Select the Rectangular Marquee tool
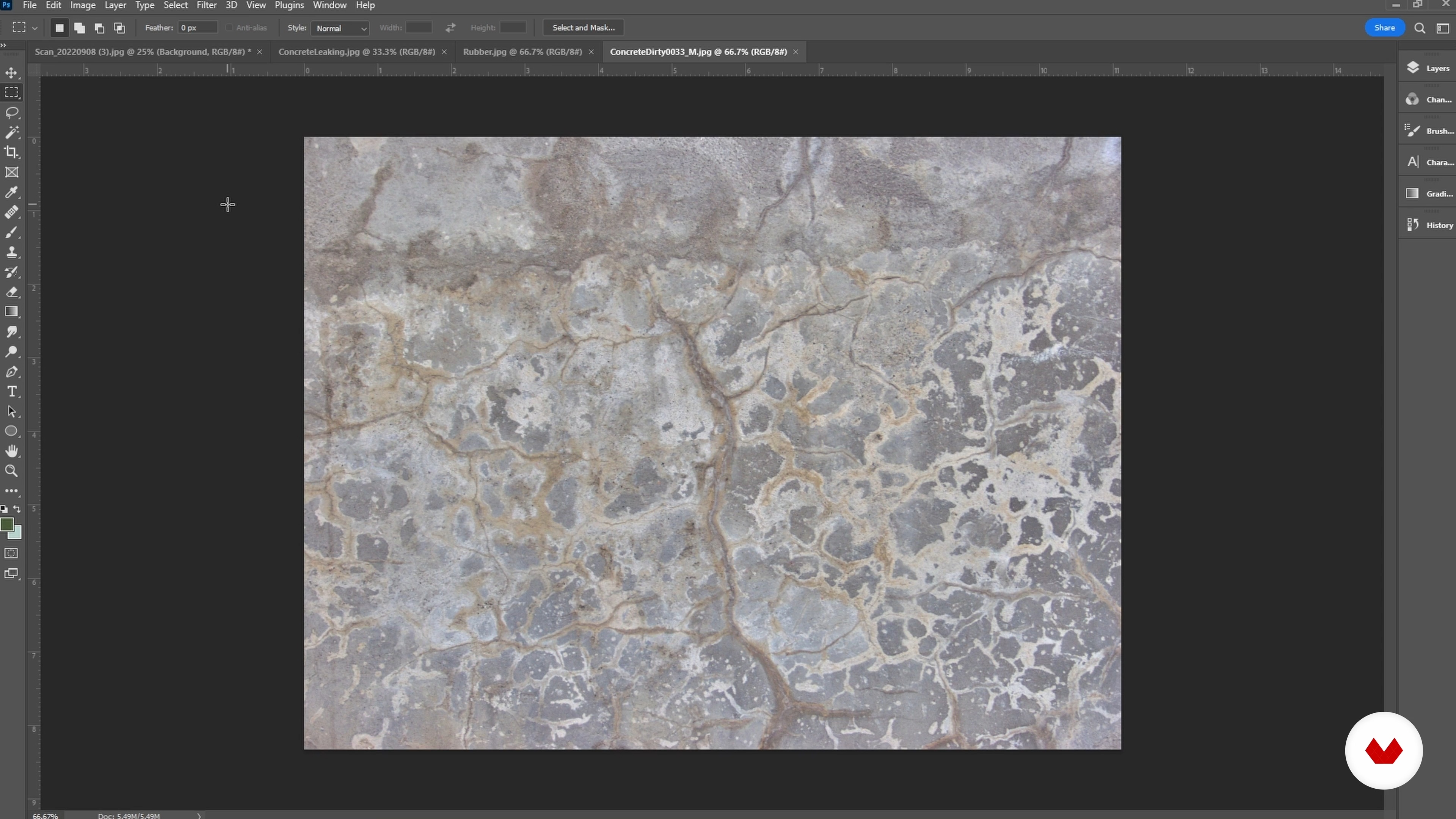Viewport: 1456px width, 819px height. pos(11,93)
